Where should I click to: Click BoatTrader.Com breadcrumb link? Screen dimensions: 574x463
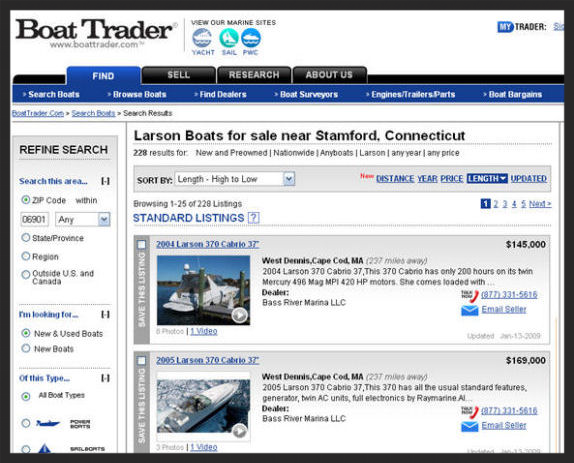click(38, 113)
